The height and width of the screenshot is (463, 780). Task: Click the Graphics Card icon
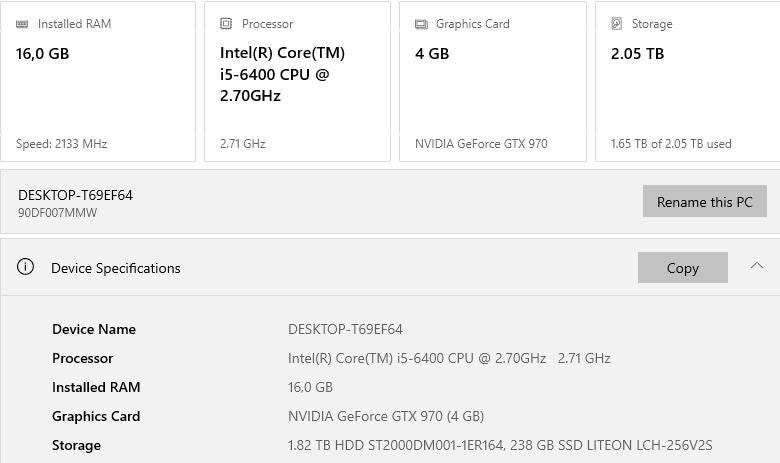click(x=421, y=24)
